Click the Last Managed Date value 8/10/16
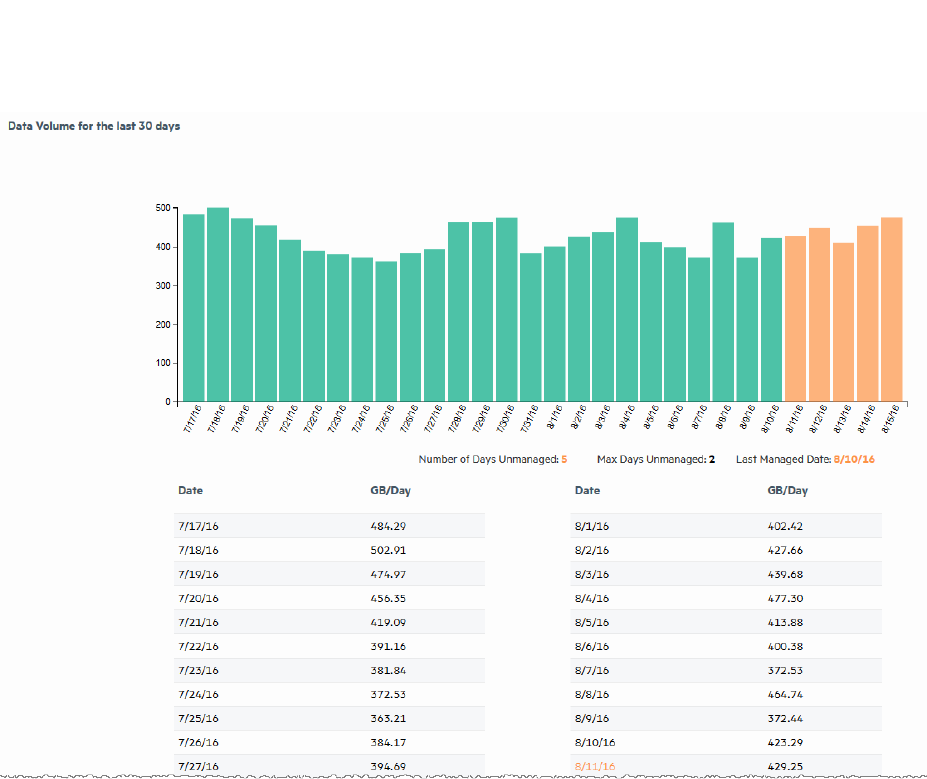927x779 pixels. point(854,459)
